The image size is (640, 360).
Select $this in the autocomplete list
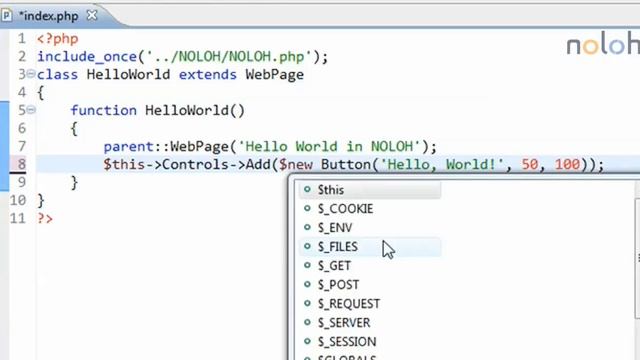pyautogui.click(x=370, y=190)
